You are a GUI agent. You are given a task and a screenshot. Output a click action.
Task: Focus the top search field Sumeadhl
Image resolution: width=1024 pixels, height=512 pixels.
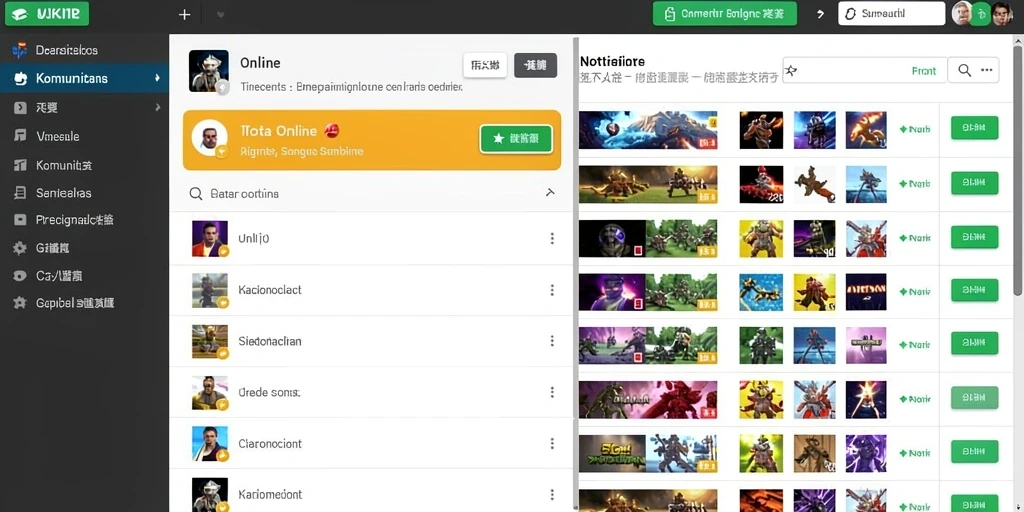point(891,14)
